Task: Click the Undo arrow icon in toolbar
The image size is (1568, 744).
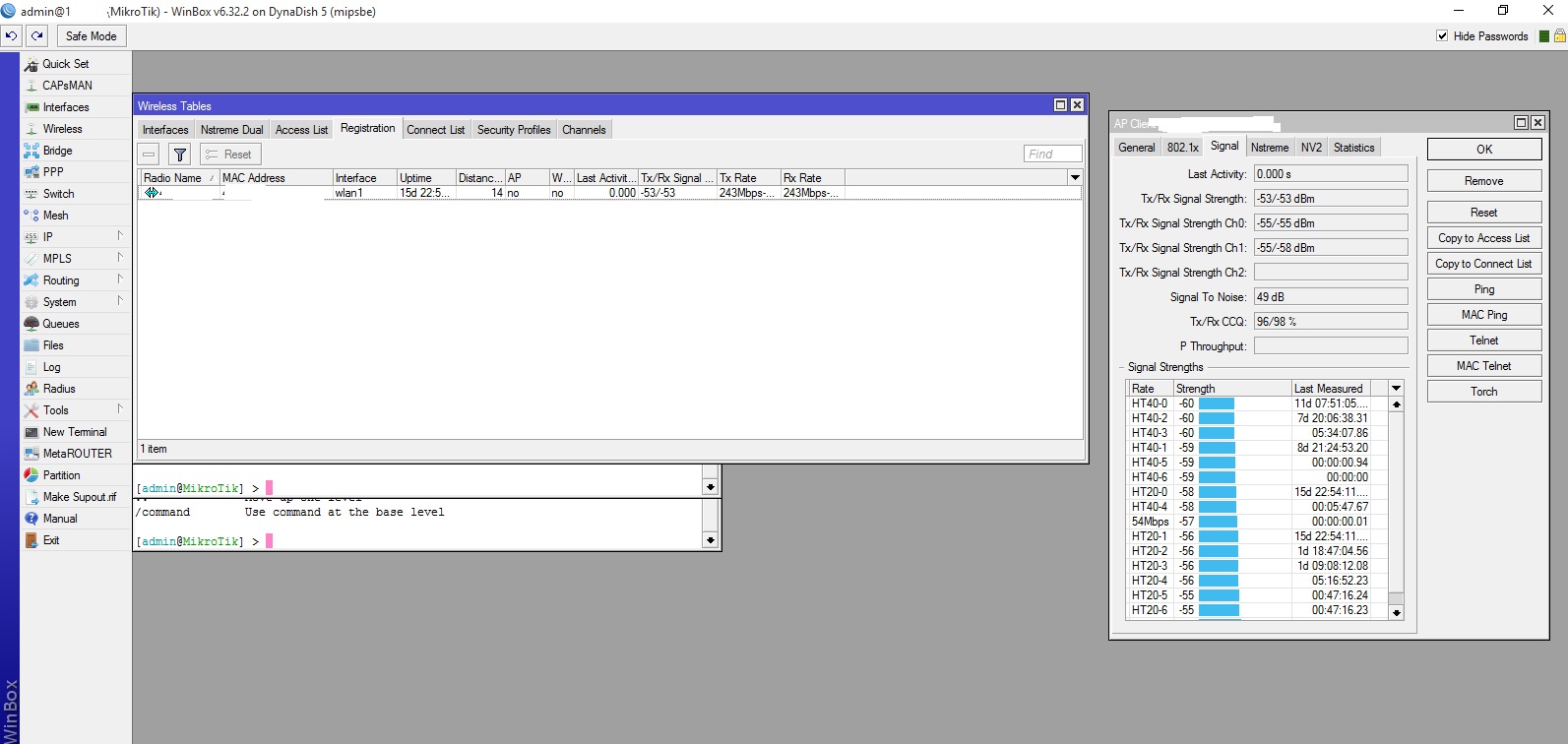Action: [11, 36]
